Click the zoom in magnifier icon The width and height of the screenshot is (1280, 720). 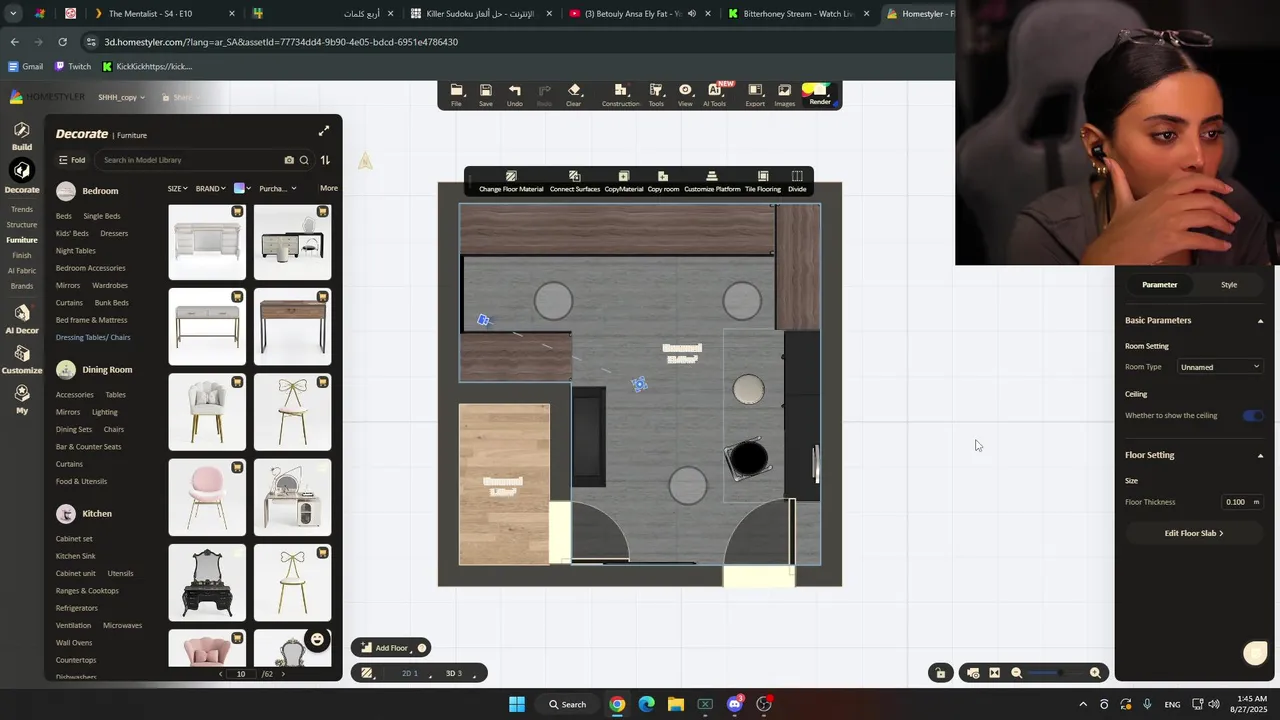click(1095, 673)
